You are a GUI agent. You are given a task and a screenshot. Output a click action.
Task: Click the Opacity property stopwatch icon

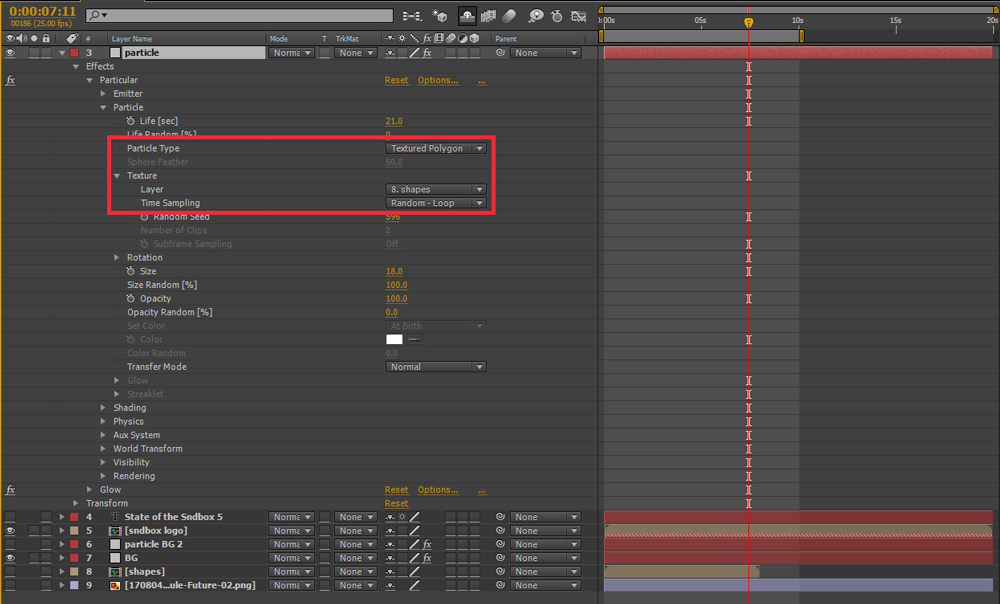point(131,298)
